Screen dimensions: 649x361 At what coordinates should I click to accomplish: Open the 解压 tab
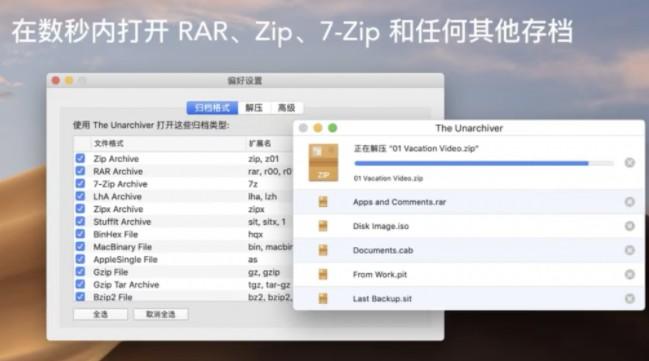click(x=254, y=108)
